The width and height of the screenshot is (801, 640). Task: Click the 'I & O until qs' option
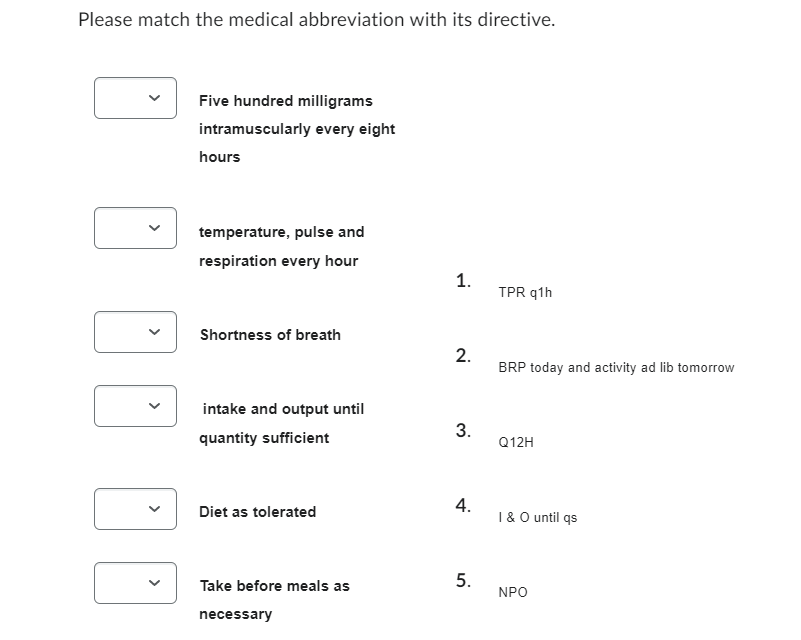click(537, 518)
